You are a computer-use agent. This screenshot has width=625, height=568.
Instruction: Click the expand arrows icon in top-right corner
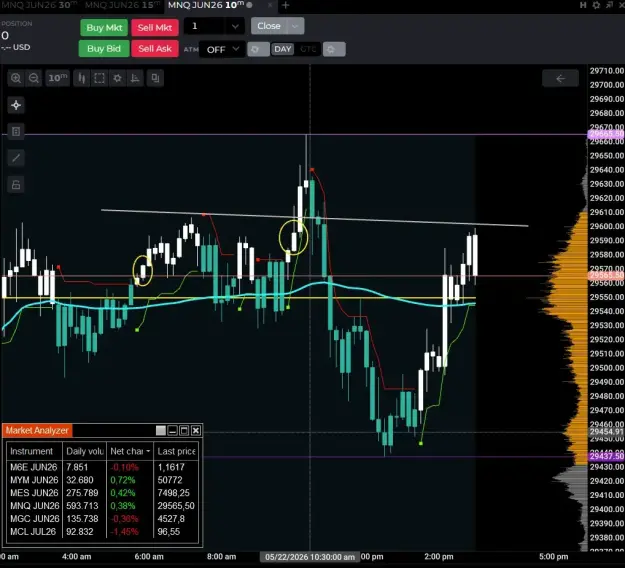(x=609, y=5)
